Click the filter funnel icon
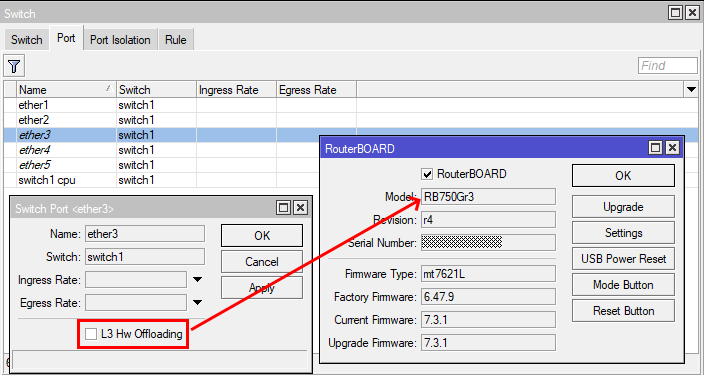This screenshot has width=704, height=375. (14, 66)
